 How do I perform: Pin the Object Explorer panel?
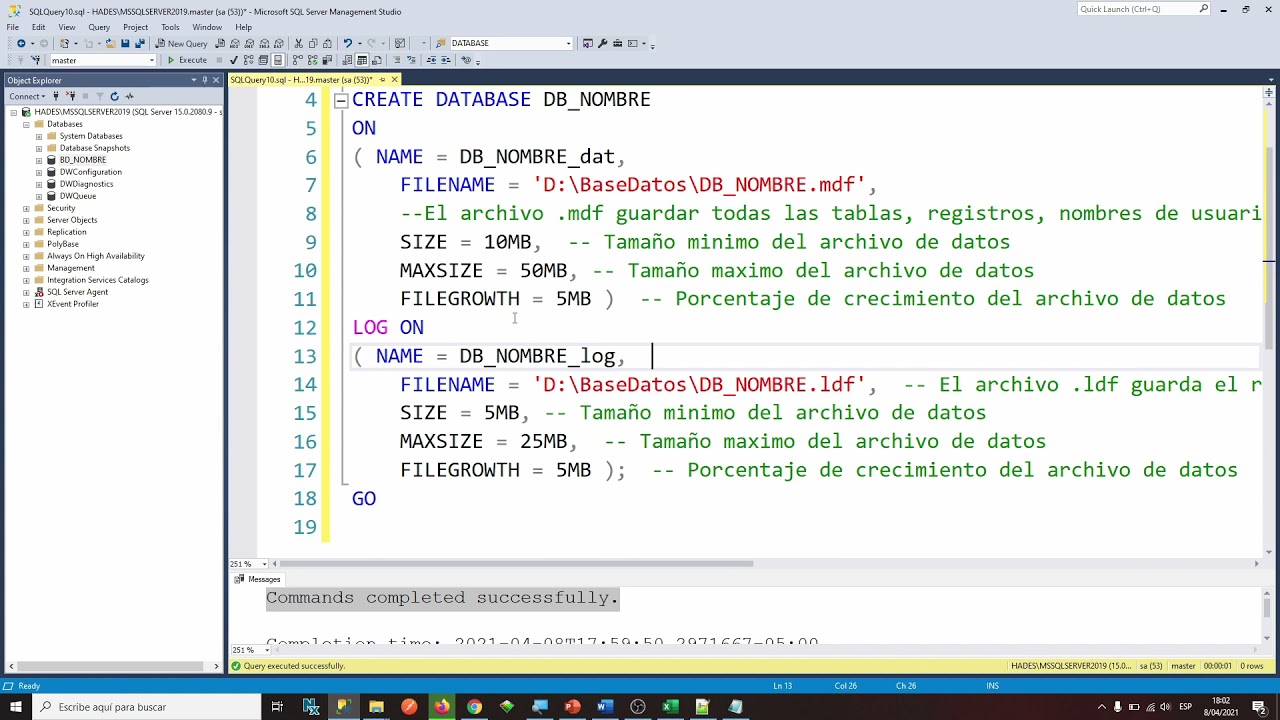pyautogui.click(x=204, y=80)
